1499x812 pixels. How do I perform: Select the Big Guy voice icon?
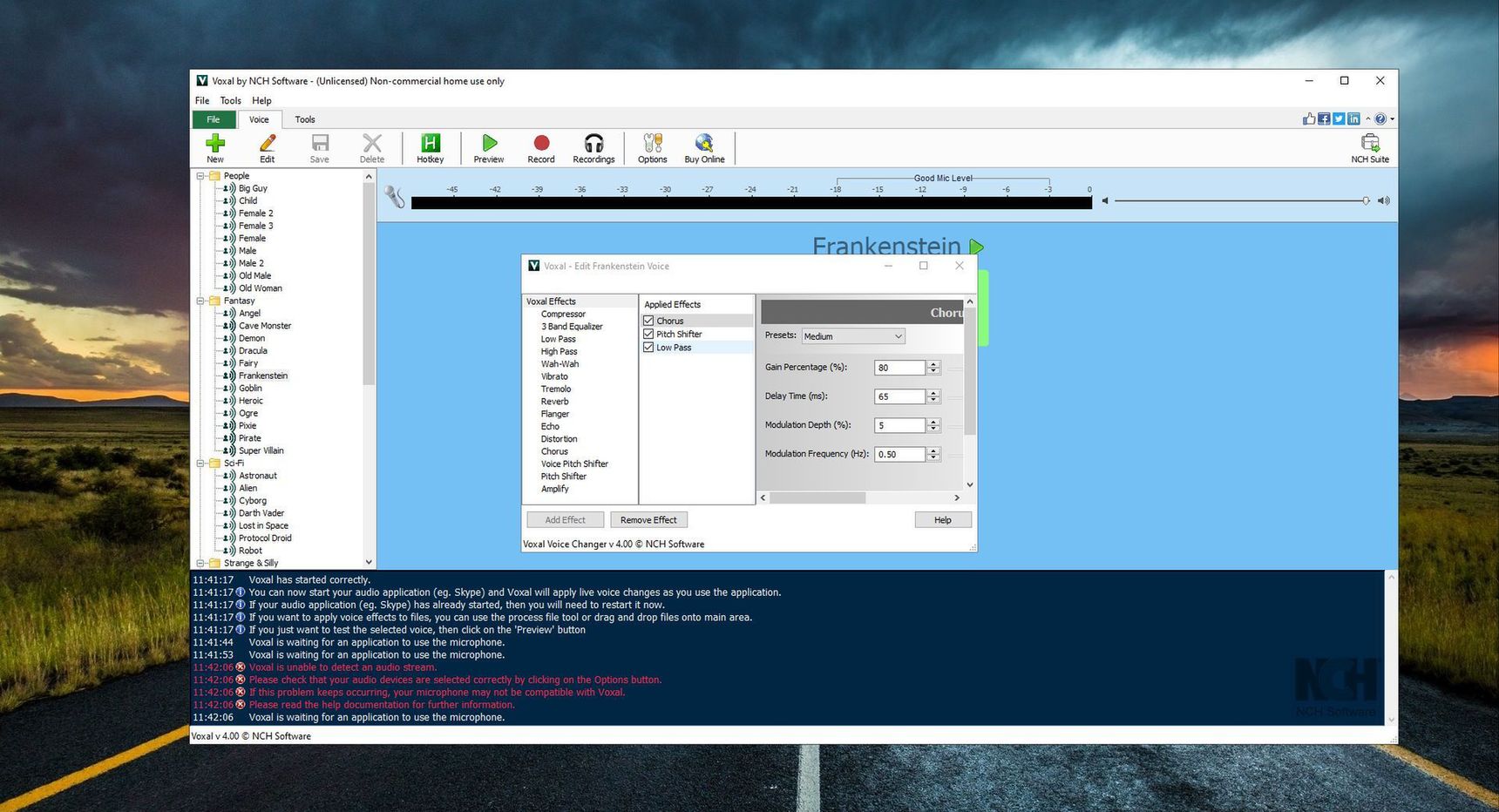(x=229, y=188)
